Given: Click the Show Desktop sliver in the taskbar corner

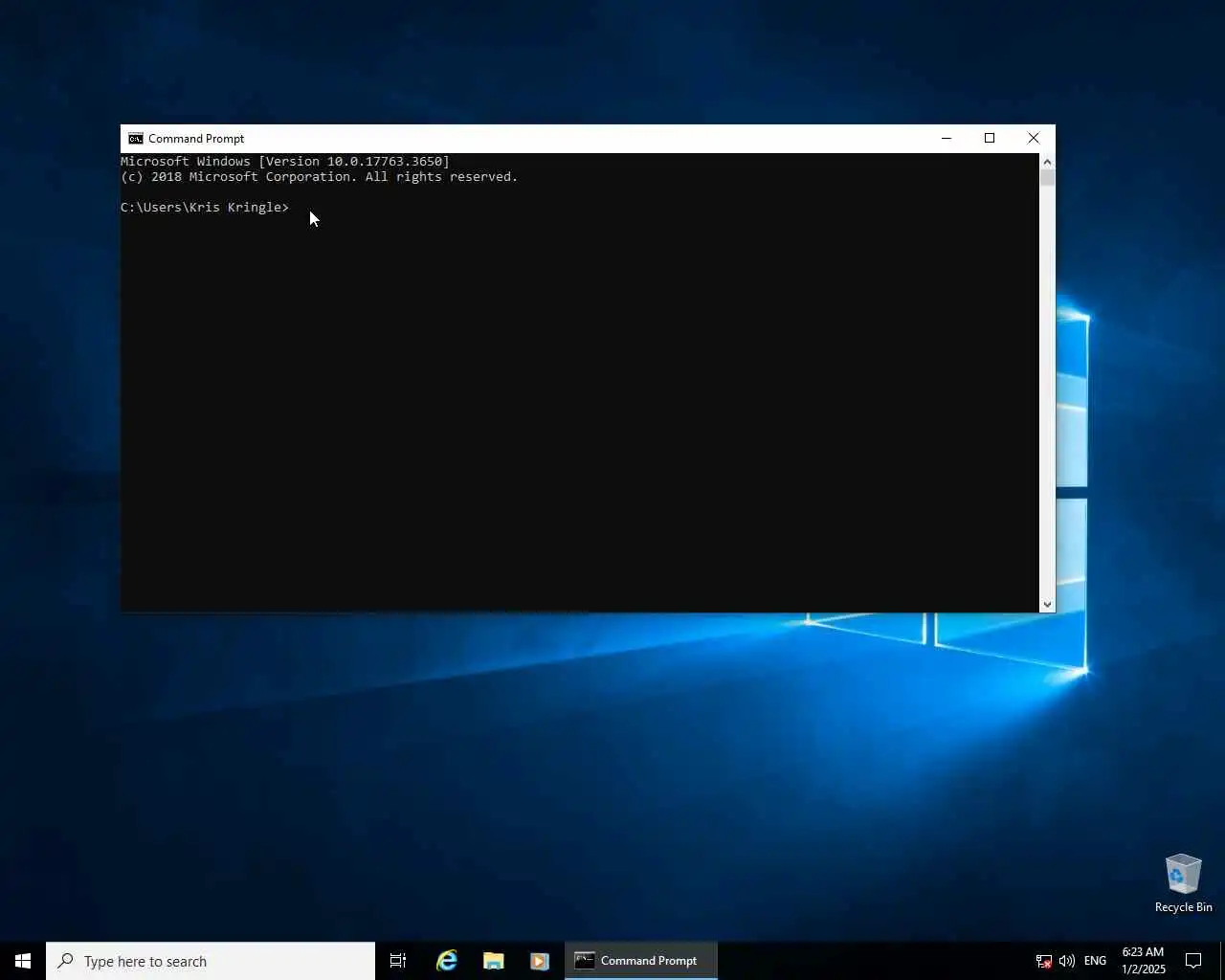Looking at the screenshot, I should pyautogui.click(x=1222, y=961).
